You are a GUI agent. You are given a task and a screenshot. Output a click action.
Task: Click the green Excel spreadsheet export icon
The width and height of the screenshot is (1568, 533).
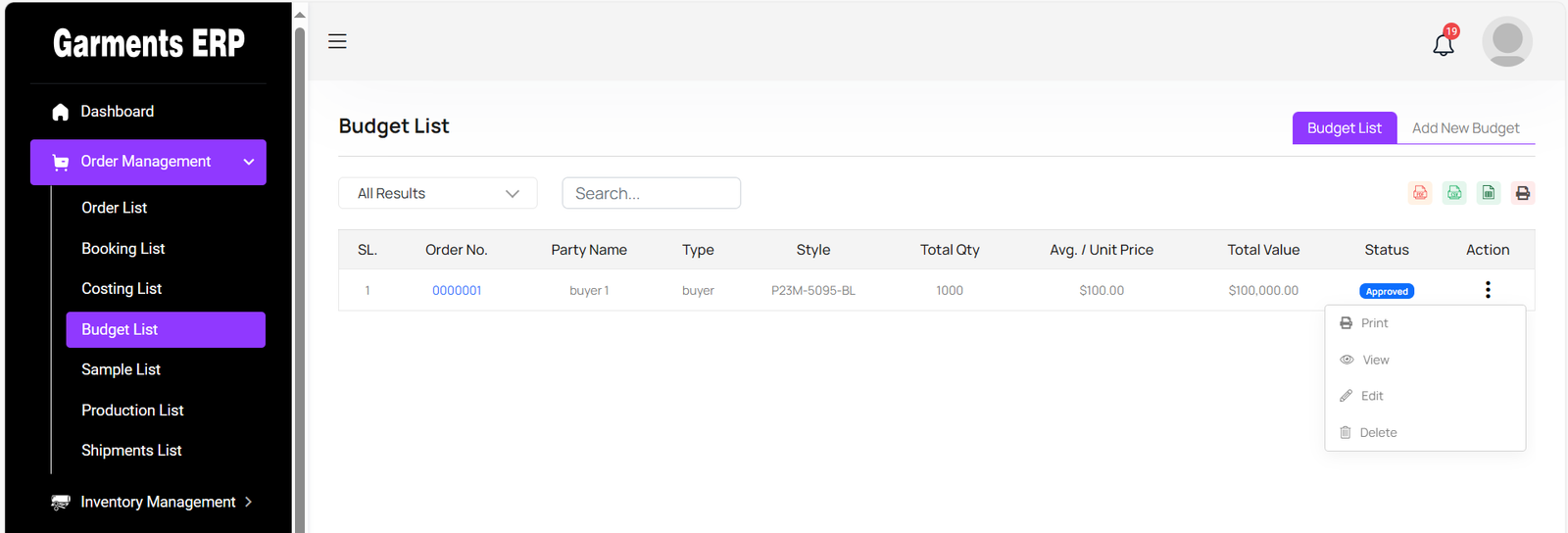1489,193
